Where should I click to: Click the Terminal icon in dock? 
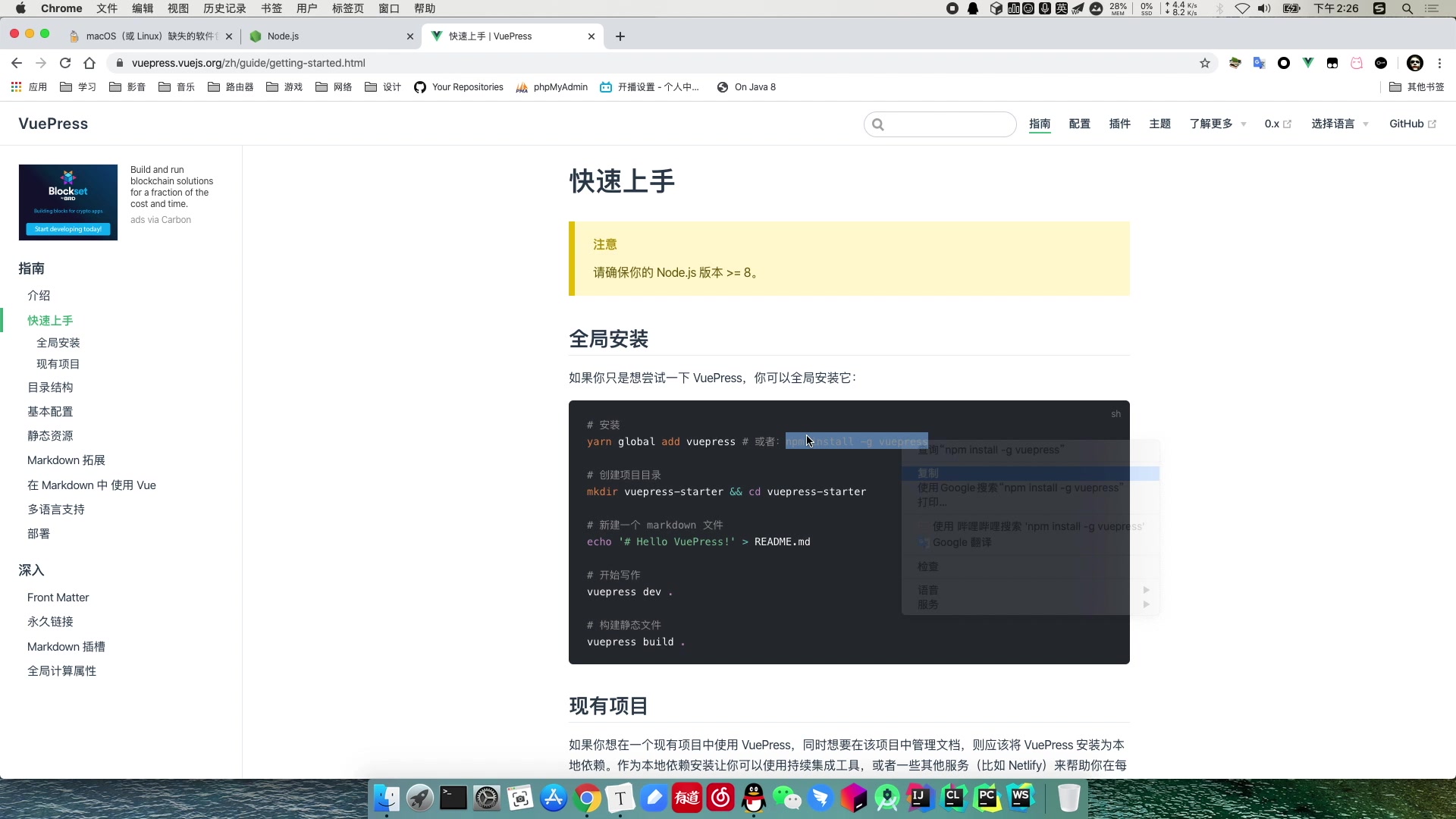(x=451, y=798)
